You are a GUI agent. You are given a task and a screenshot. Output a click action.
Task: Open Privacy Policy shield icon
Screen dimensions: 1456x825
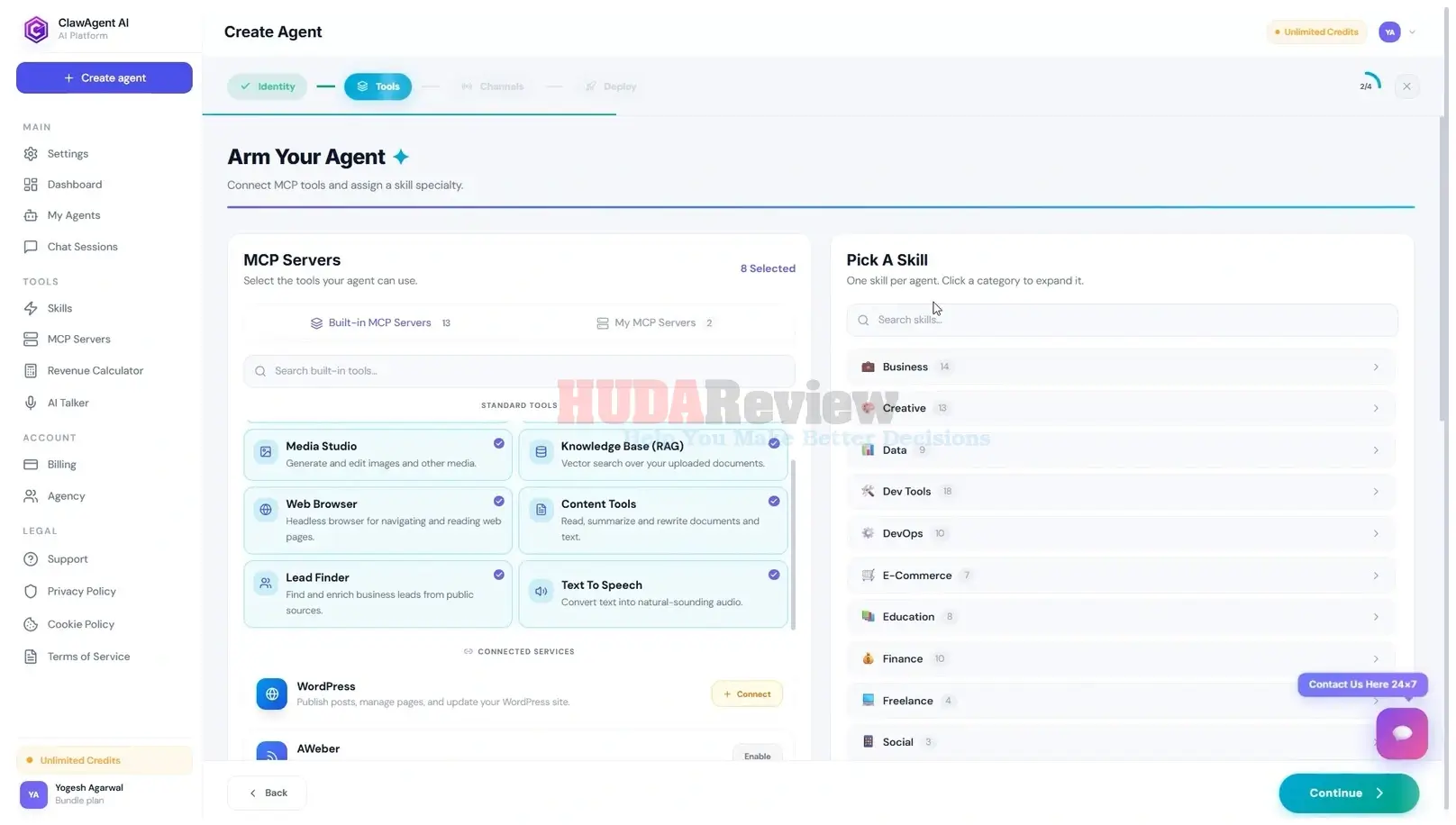pyautogui.click(x=31, y=592)
